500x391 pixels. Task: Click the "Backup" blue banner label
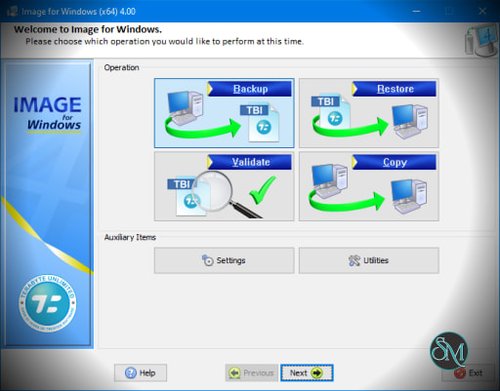click(250, 89)
